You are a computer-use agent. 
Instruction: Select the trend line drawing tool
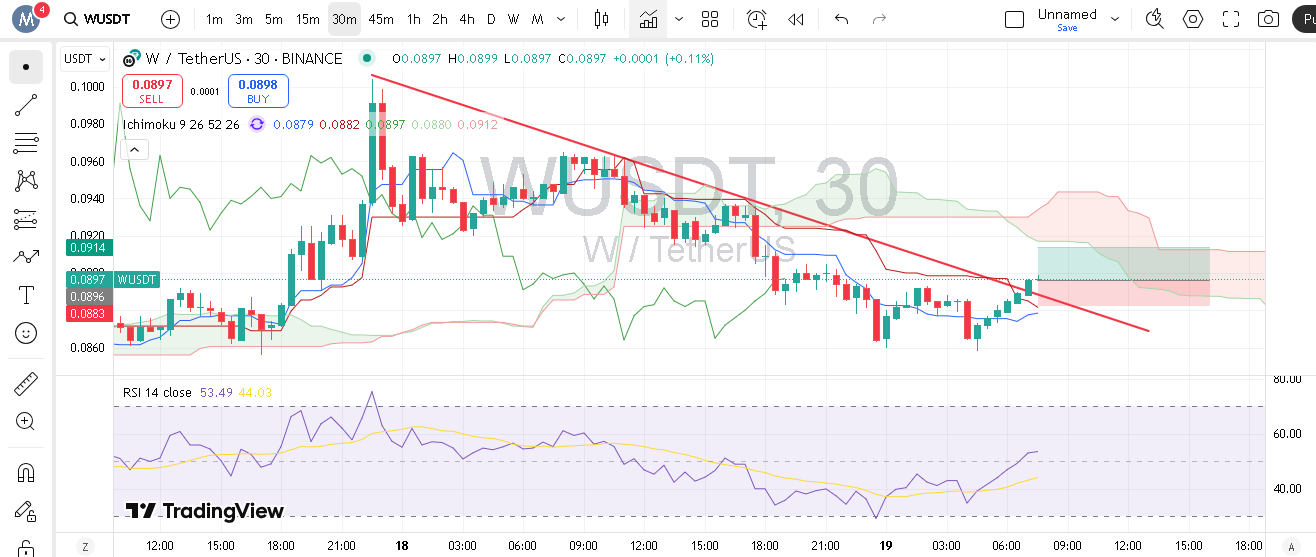pos(26,105)
